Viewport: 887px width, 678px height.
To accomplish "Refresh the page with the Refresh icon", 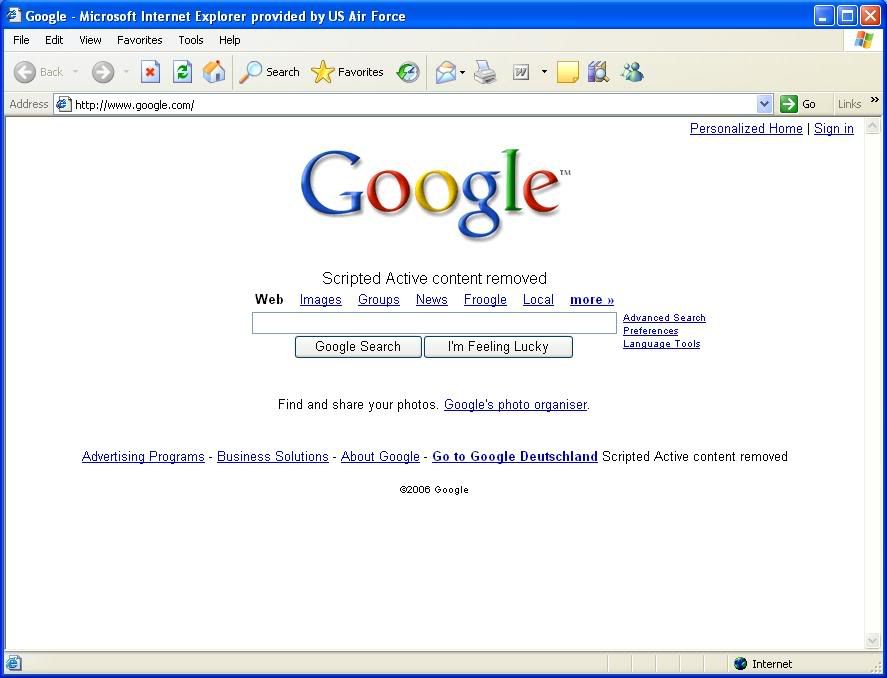I will (x=182, y=72).
